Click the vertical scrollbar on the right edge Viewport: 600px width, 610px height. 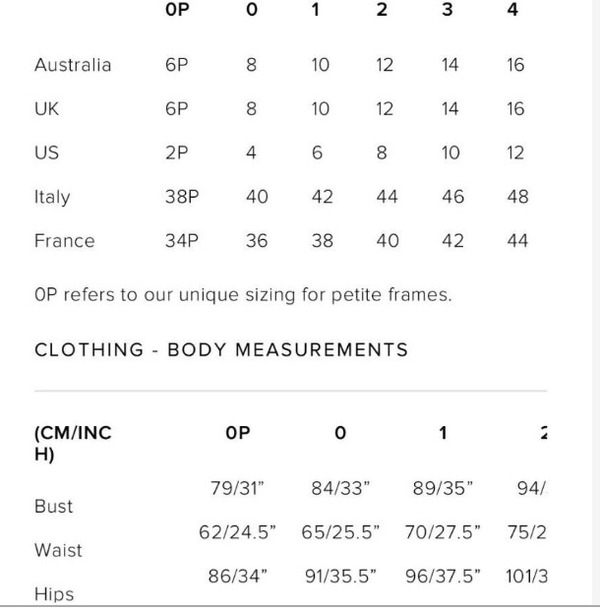(596, 303)
